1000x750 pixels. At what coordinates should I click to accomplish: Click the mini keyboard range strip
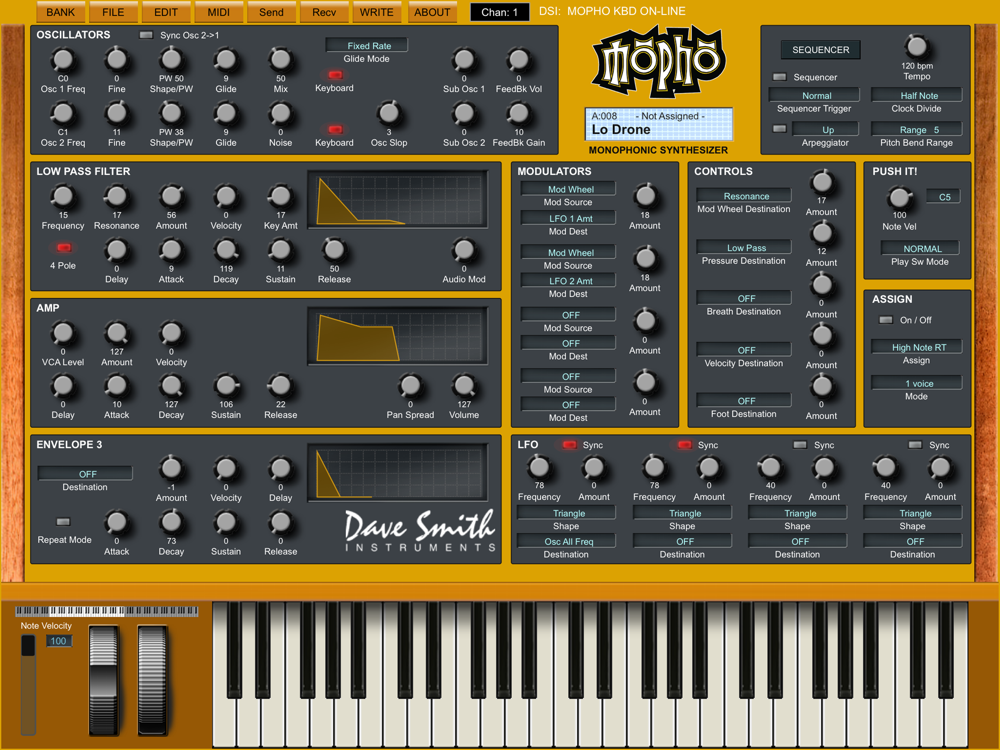pos(107,610)
